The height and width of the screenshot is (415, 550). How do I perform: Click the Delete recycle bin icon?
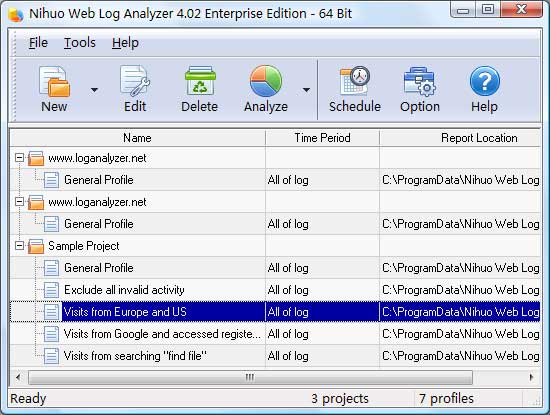point(200,81)
